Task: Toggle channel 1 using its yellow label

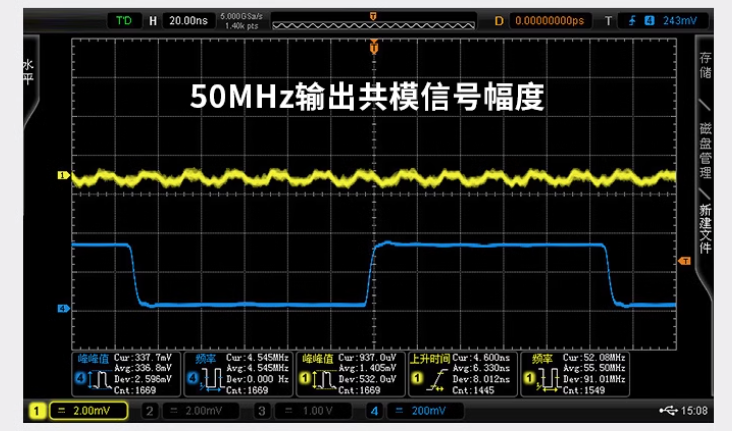Action: pos(38,411)
